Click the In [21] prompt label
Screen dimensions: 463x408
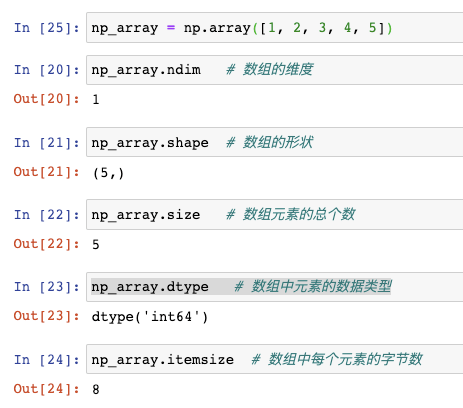coord(47,143)
